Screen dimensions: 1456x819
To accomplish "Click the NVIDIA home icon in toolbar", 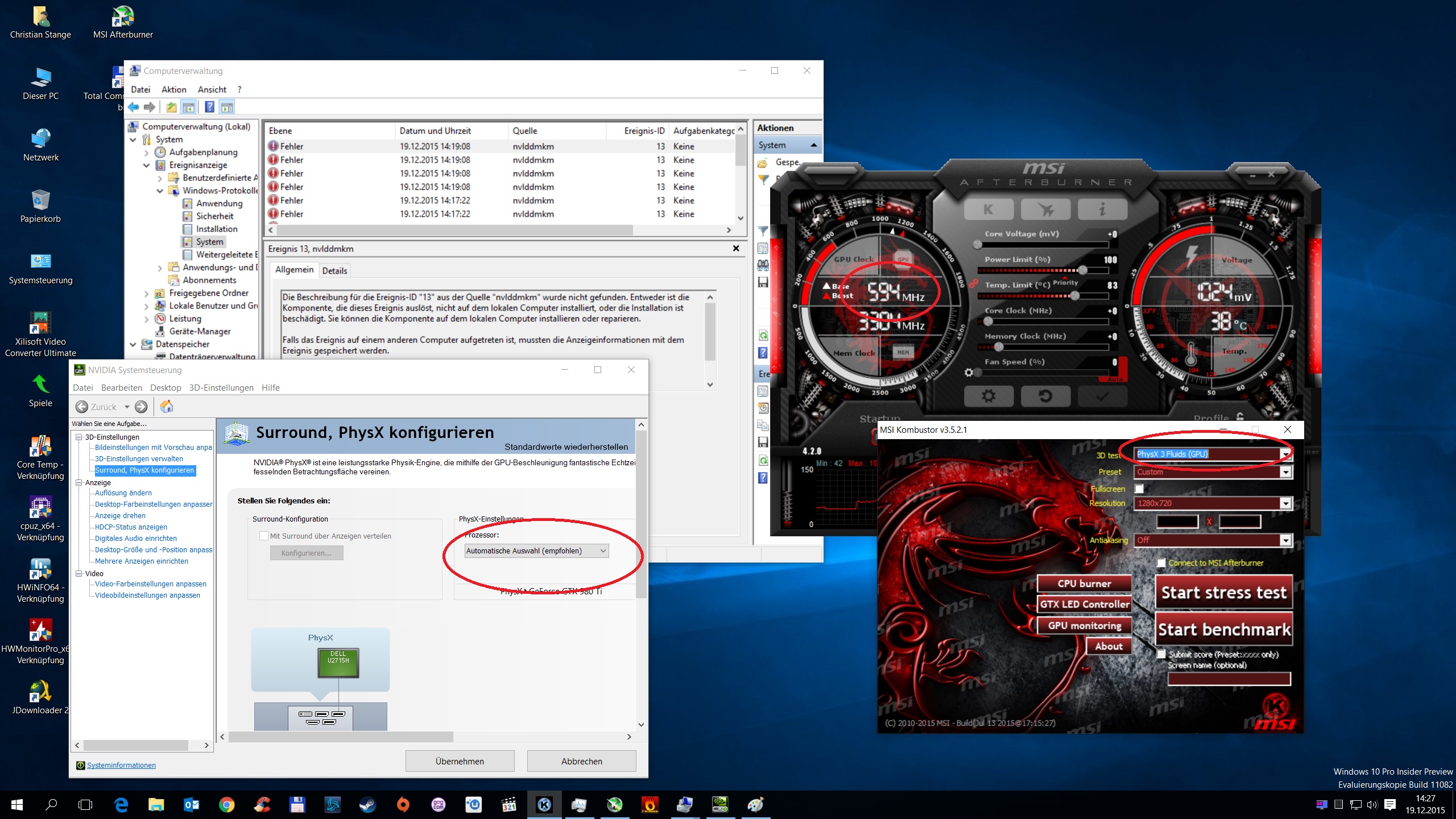I will click(167, 407).
